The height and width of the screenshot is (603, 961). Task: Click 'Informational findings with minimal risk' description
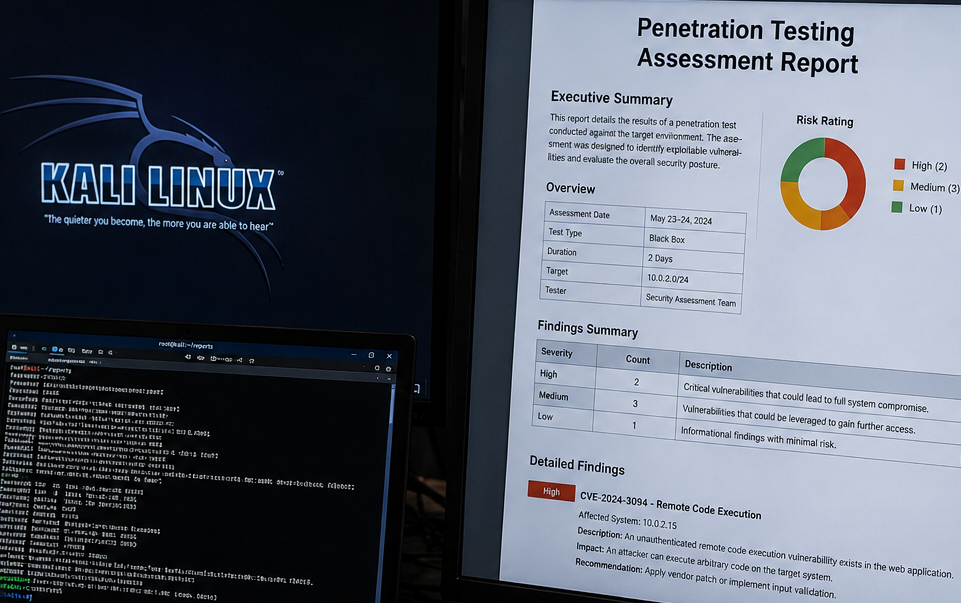tap(758, 438)
